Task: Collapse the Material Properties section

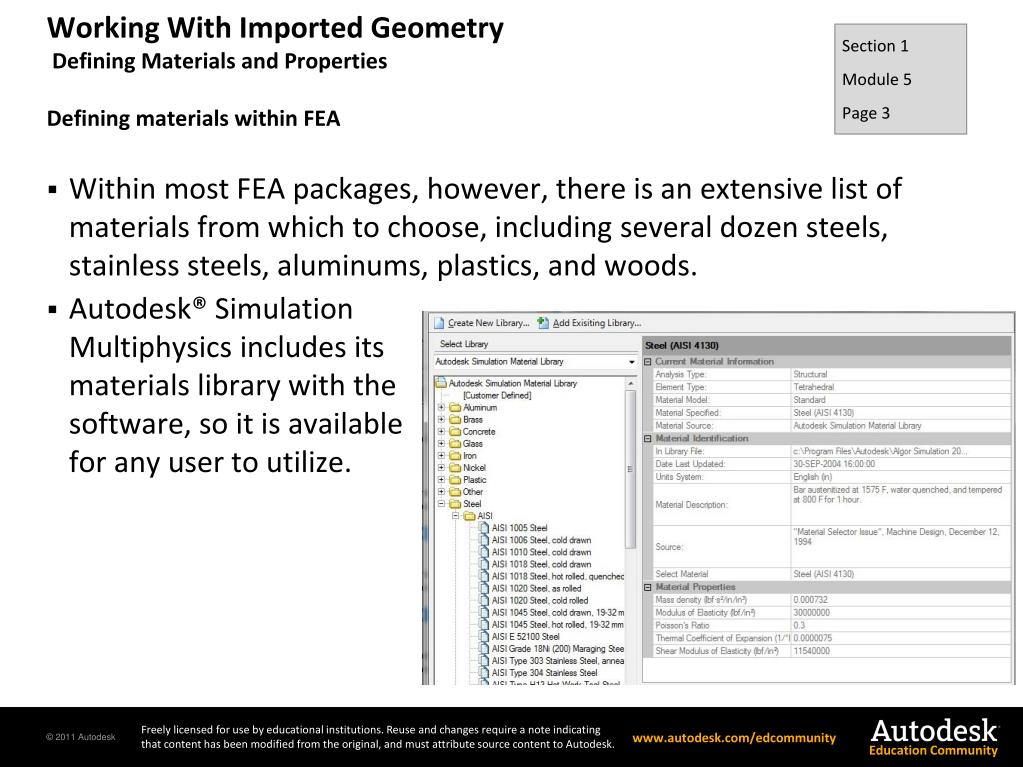Action: pyautogui.click(x=648, y=587)
